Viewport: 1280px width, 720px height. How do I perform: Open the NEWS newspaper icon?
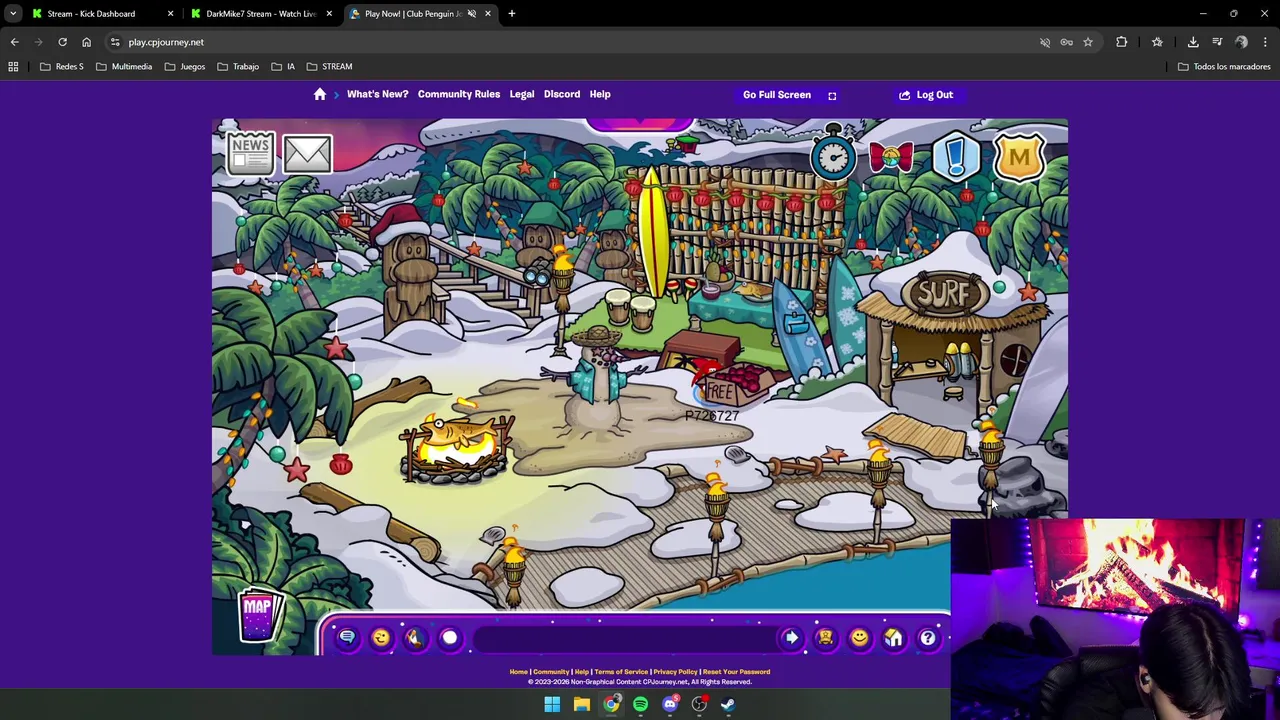click(250, 154)
